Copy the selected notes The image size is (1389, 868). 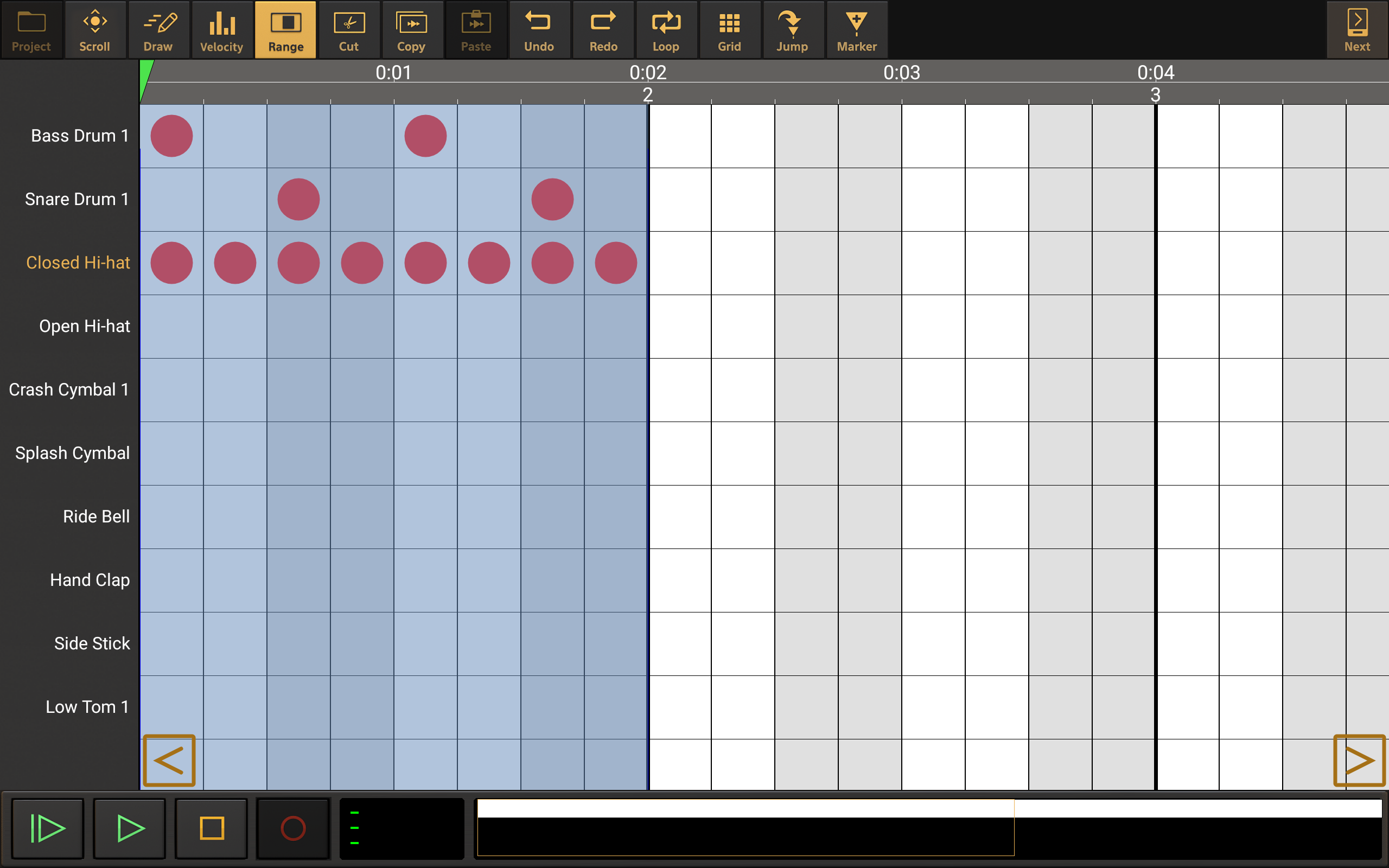412,29
